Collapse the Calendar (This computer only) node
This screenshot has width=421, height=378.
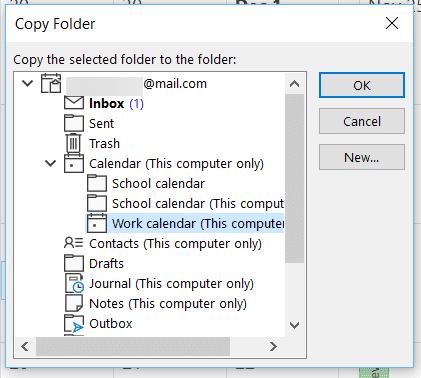coord(51,163)
